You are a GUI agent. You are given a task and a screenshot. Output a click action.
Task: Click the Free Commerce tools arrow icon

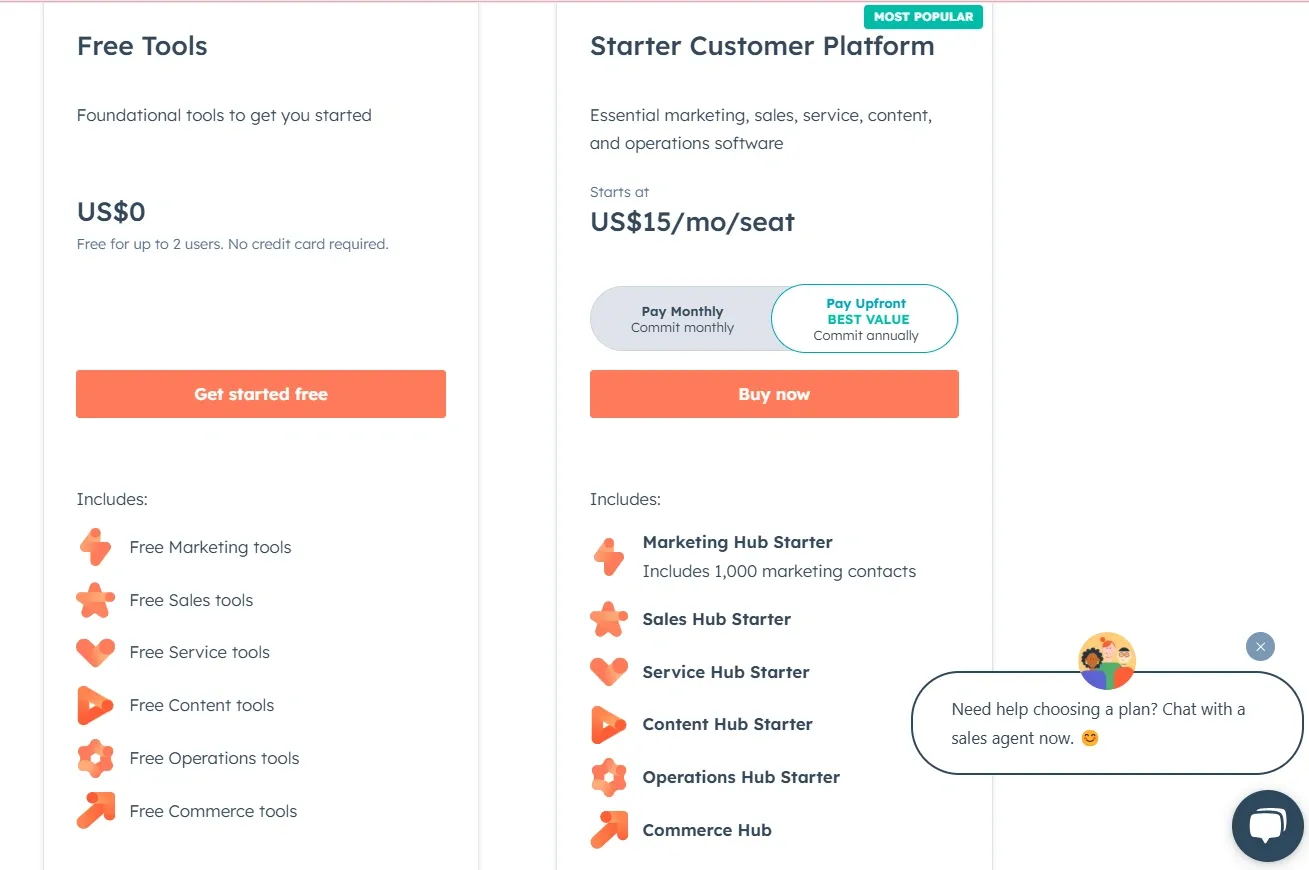(95, 811)
